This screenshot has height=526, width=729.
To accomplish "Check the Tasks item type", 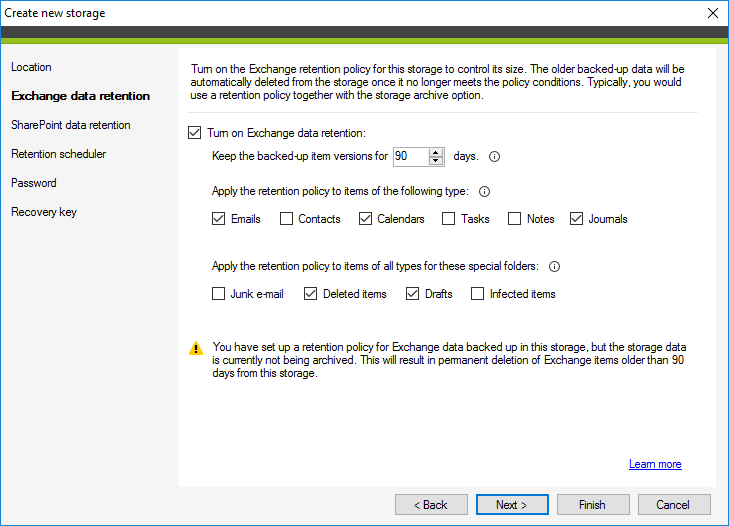I will click(x=449, y=219).
